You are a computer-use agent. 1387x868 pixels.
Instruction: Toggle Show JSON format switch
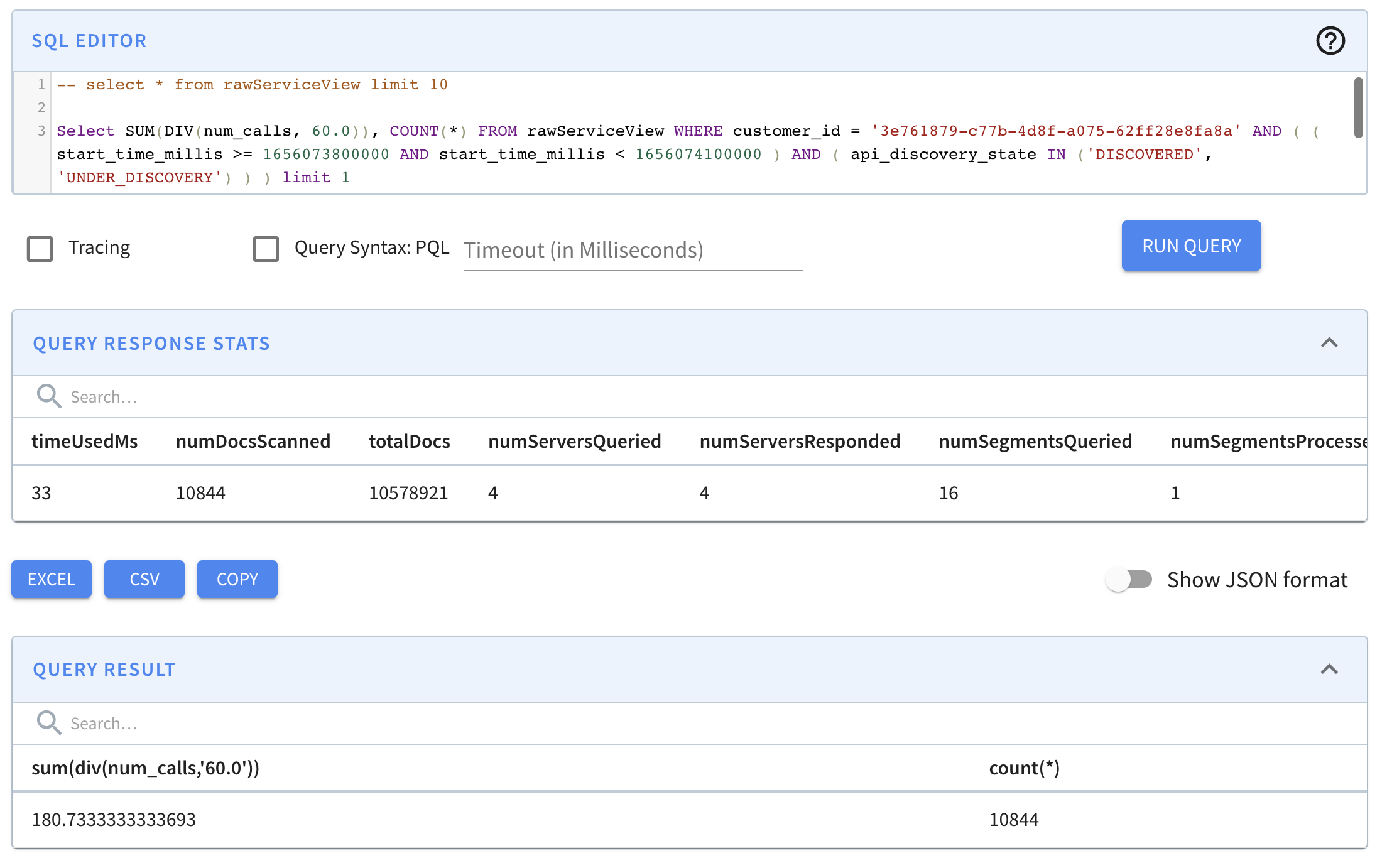click(1129, 579)
